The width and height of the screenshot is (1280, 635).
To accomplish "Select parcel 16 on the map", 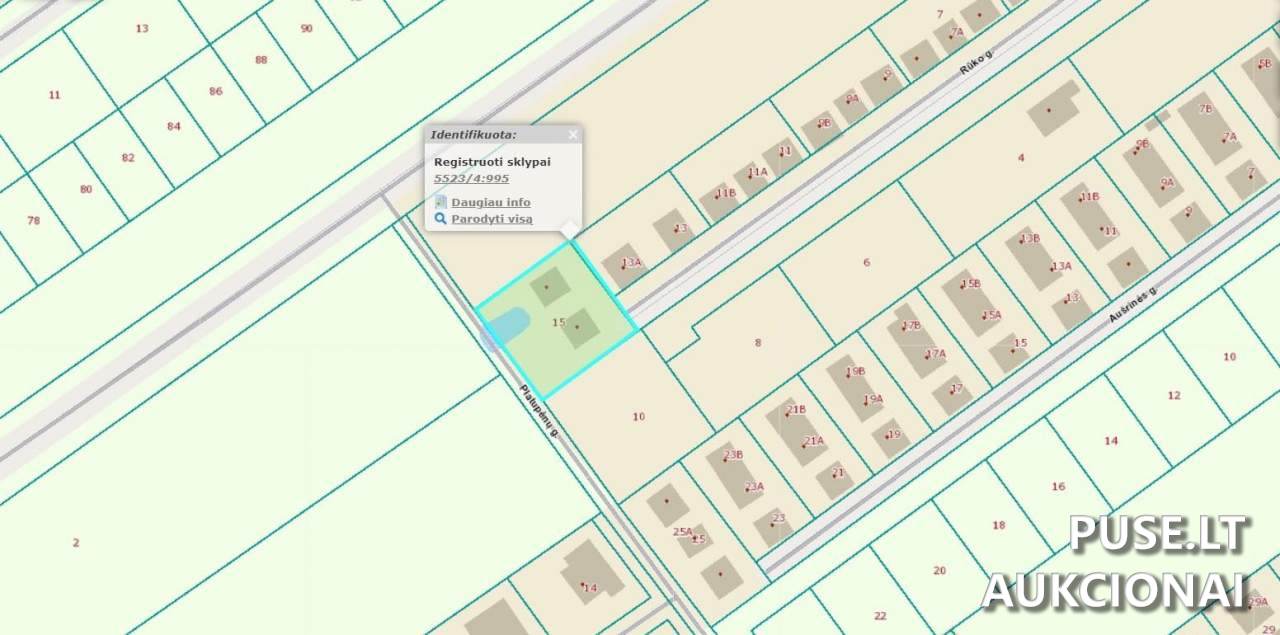I will coord(1058,487).
